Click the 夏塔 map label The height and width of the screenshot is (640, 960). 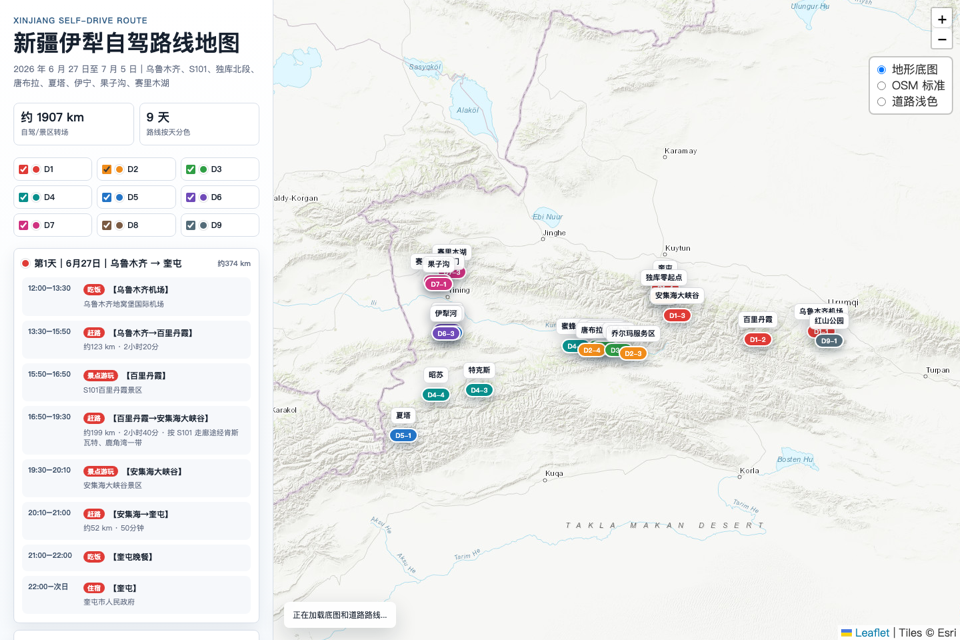tap(403, 415)
